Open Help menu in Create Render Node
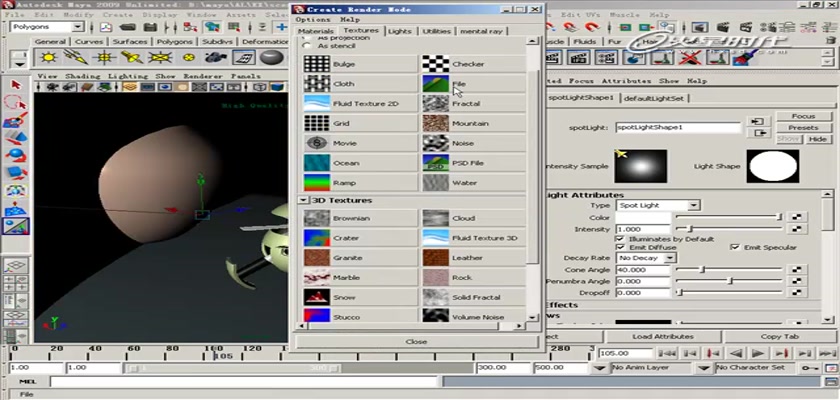 pyautogui.click(x=350, y=20)
